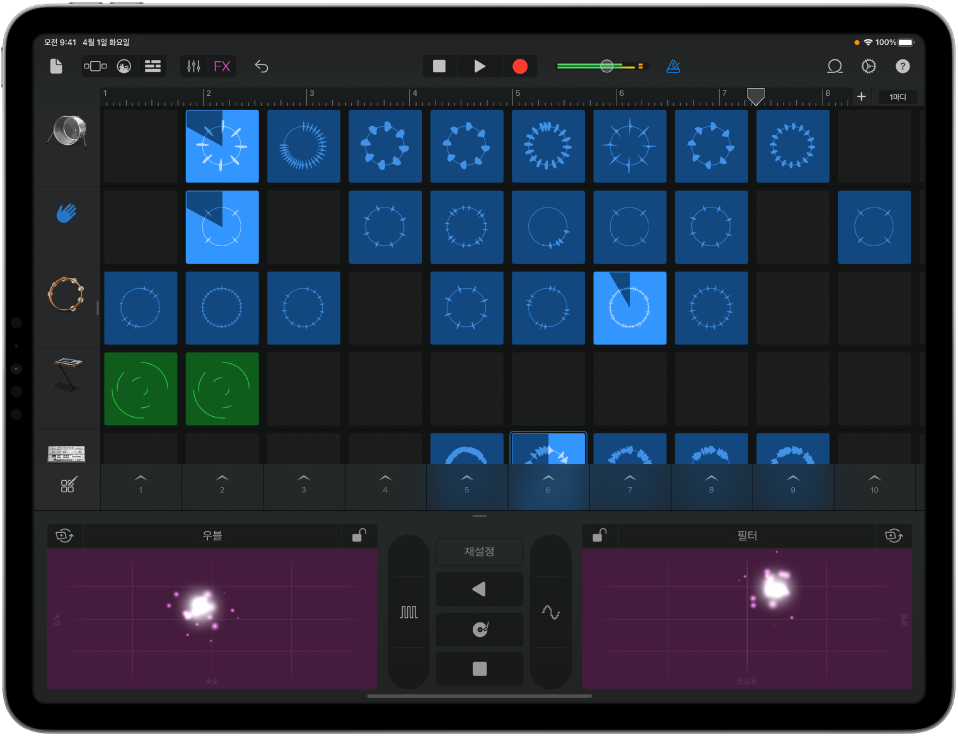Start recording with the red record button

(x=520, y=66)
